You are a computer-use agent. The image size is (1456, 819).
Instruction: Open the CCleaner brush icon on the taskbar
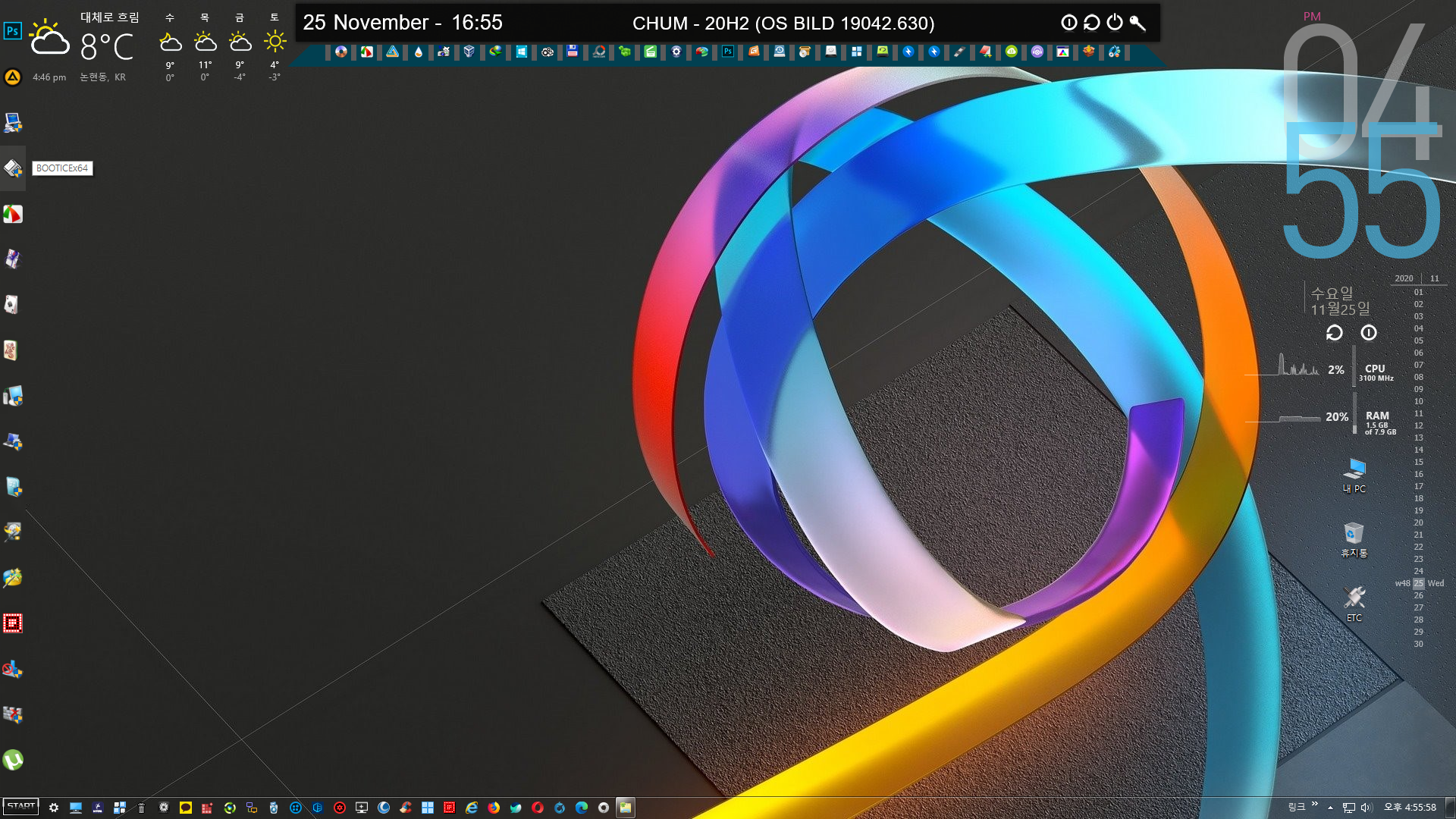[x=406, y=808]
